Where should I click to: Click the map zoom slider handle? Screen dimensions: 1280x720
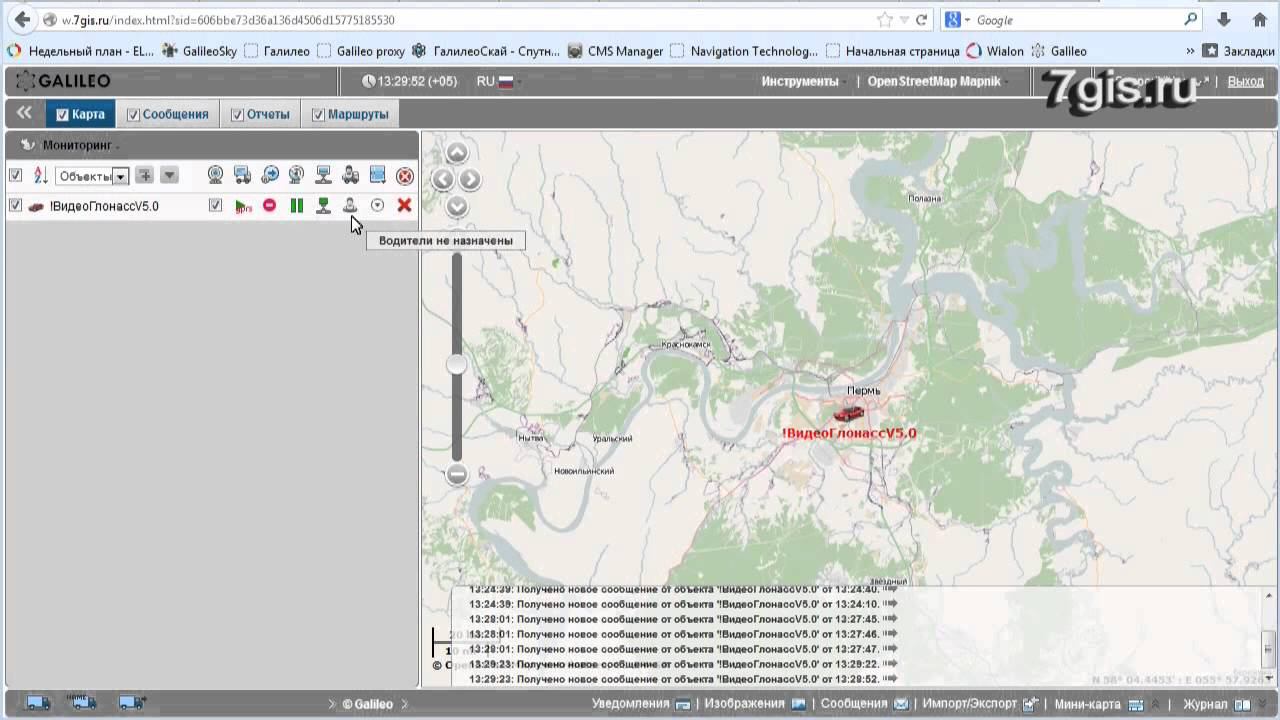point(456,365)
